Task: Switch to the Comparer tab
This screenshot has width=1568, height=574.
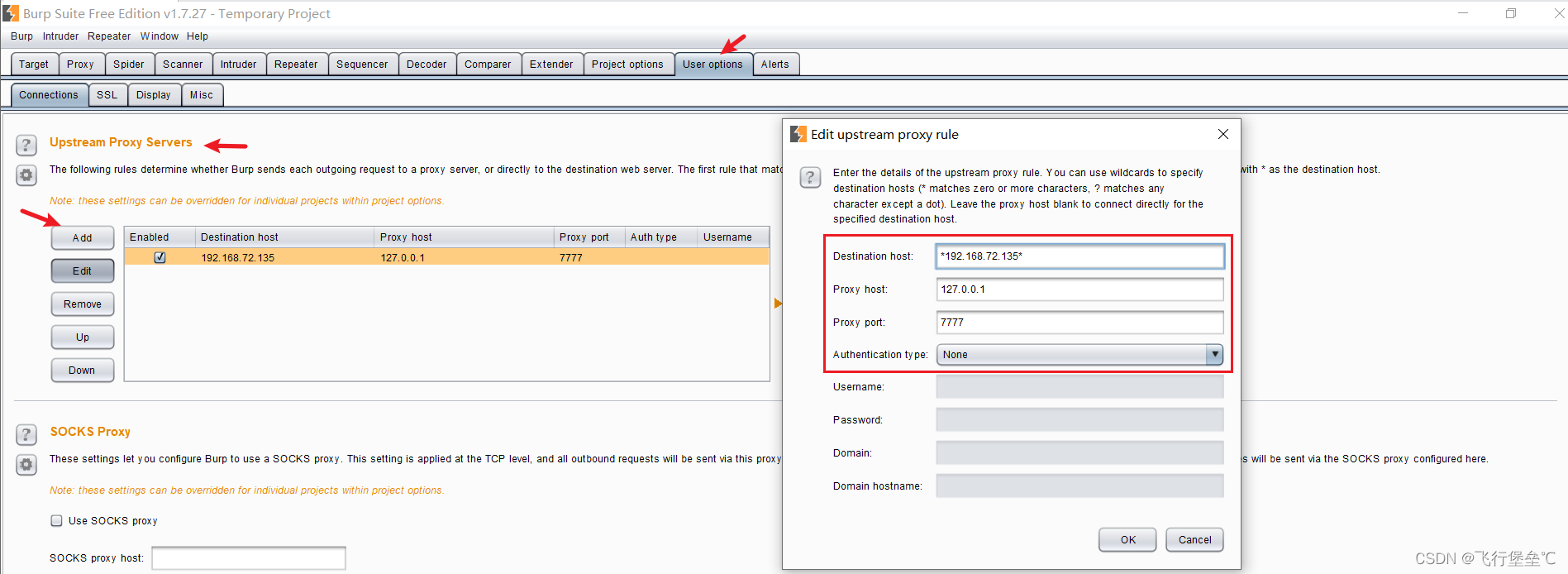Action: pyautogui.click(x=488, y=65)
